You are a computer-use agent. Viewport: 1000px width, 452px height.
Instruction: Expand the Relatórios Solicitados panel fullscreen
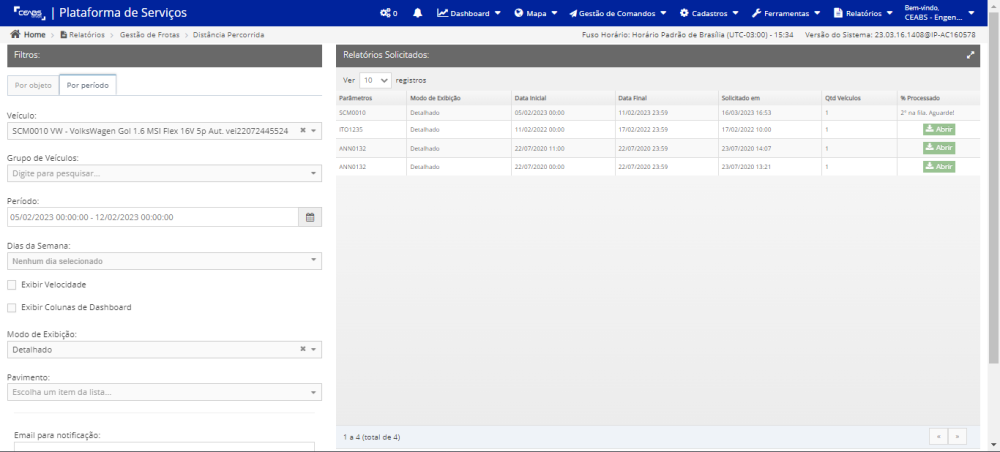click(x=970, y=55)
